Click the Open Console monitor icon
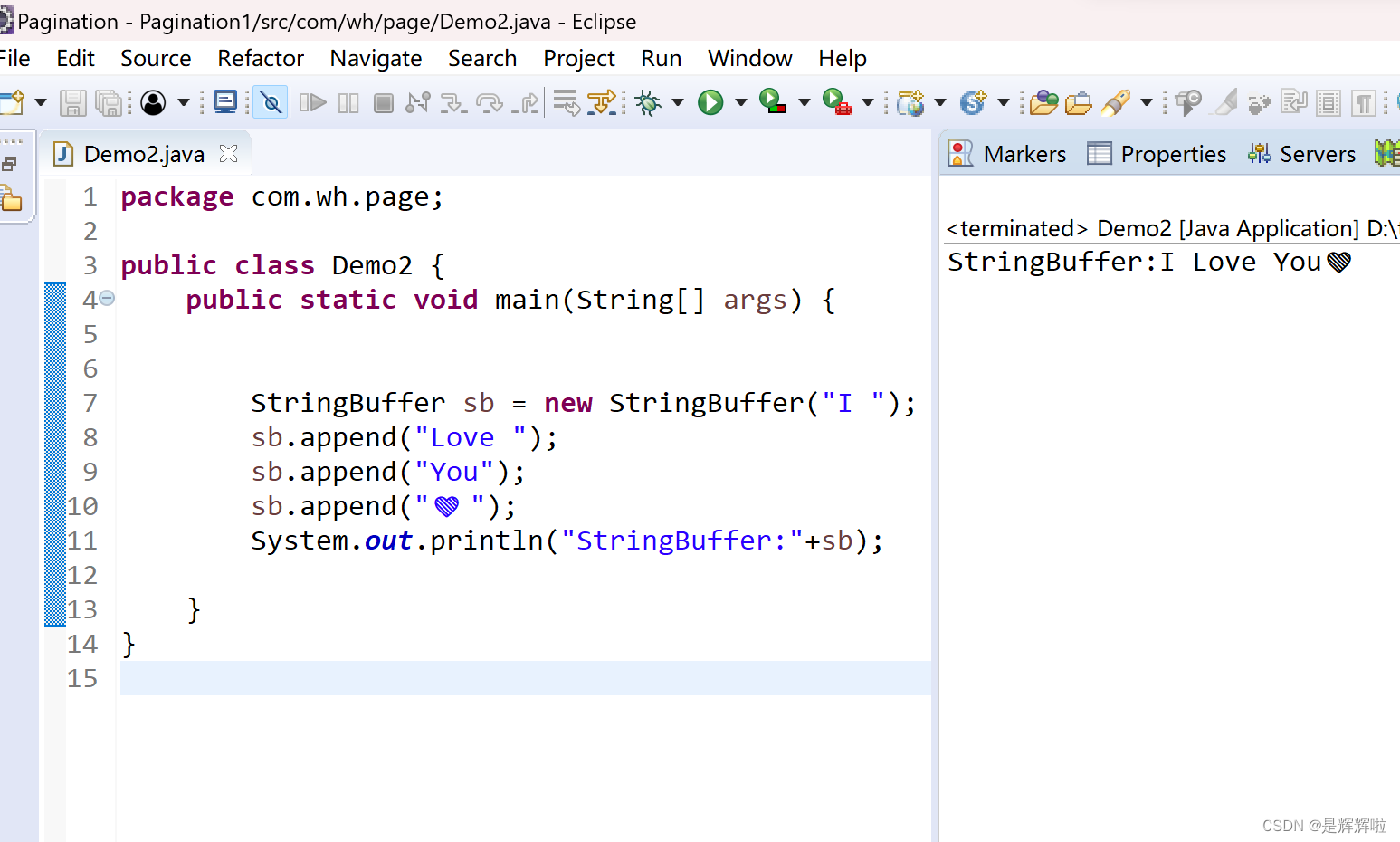This screenshot has height=842, width=1400. click(225, 101)
